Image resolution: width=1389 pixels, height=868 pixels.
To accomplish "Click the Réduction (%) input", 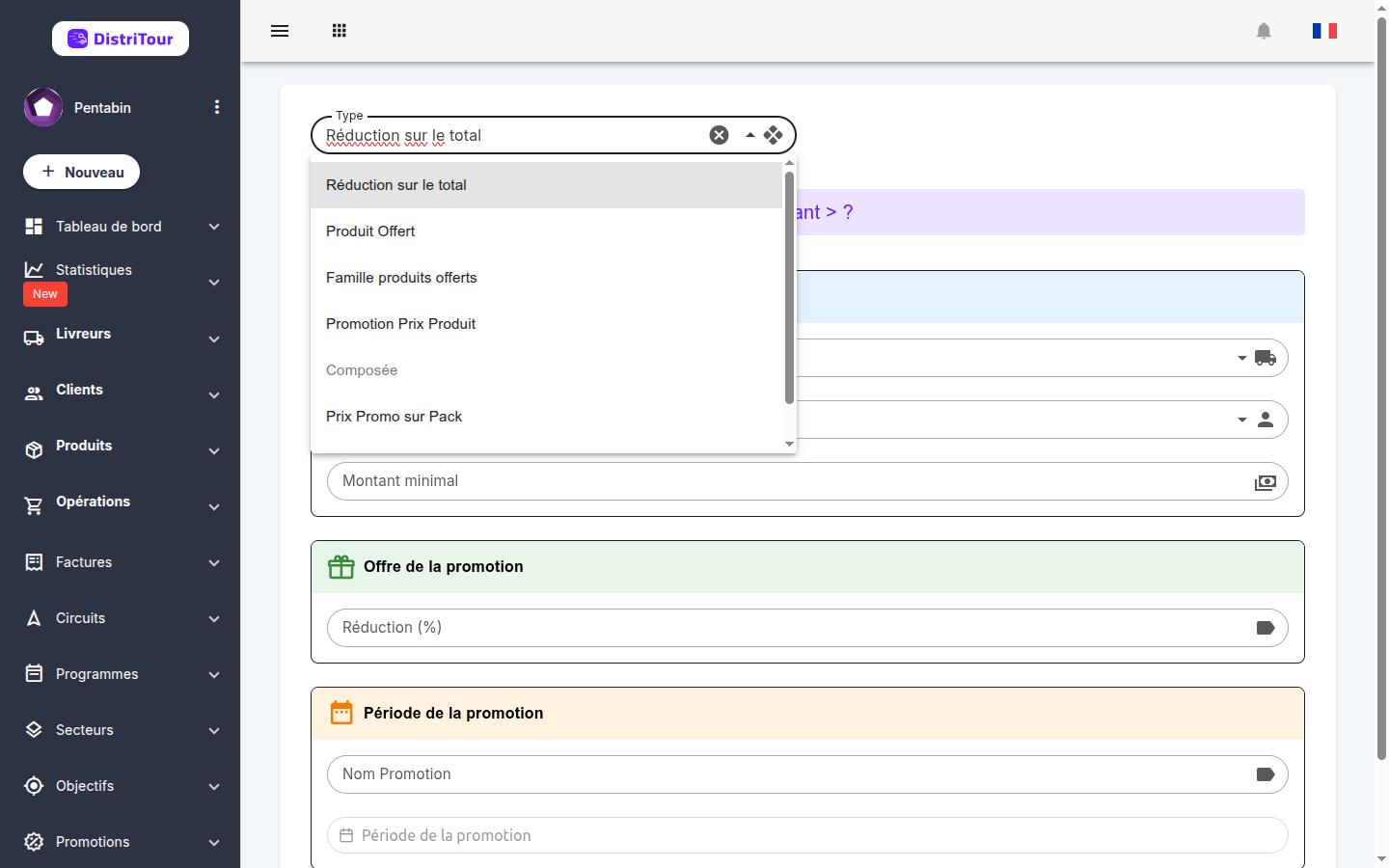I will click(807, 628).
